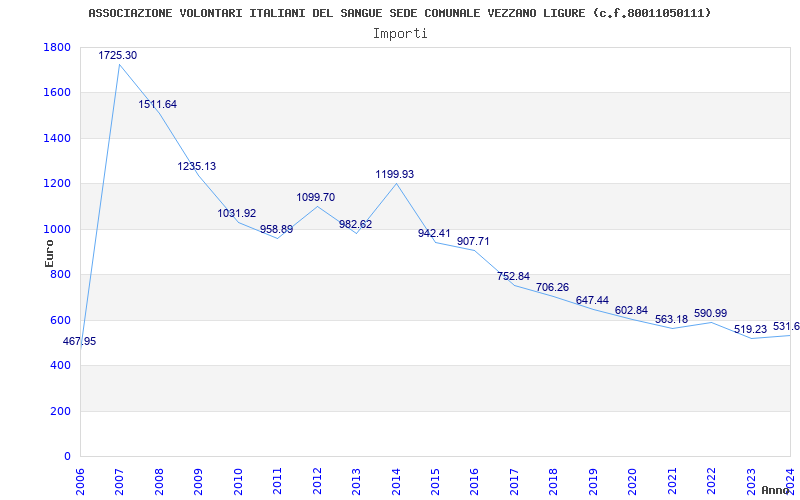This screenshot has width=800, height=500.
Task: Click the 0 y-axis tick label
Action: pyautogui.click(x=67, y=456)
